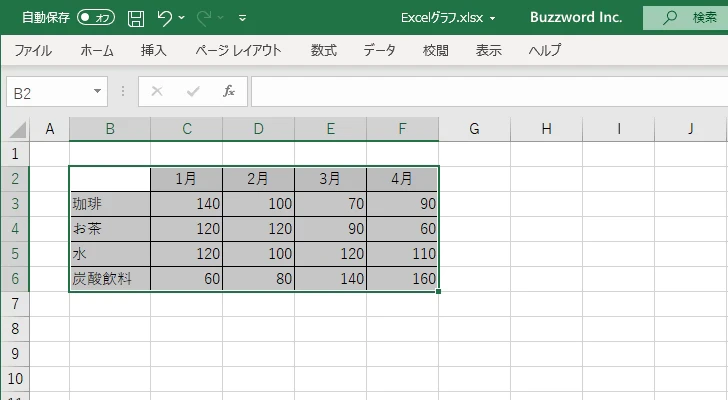Switch to the ホーム tab
728x400 pixels.
[x=97, y=50]
